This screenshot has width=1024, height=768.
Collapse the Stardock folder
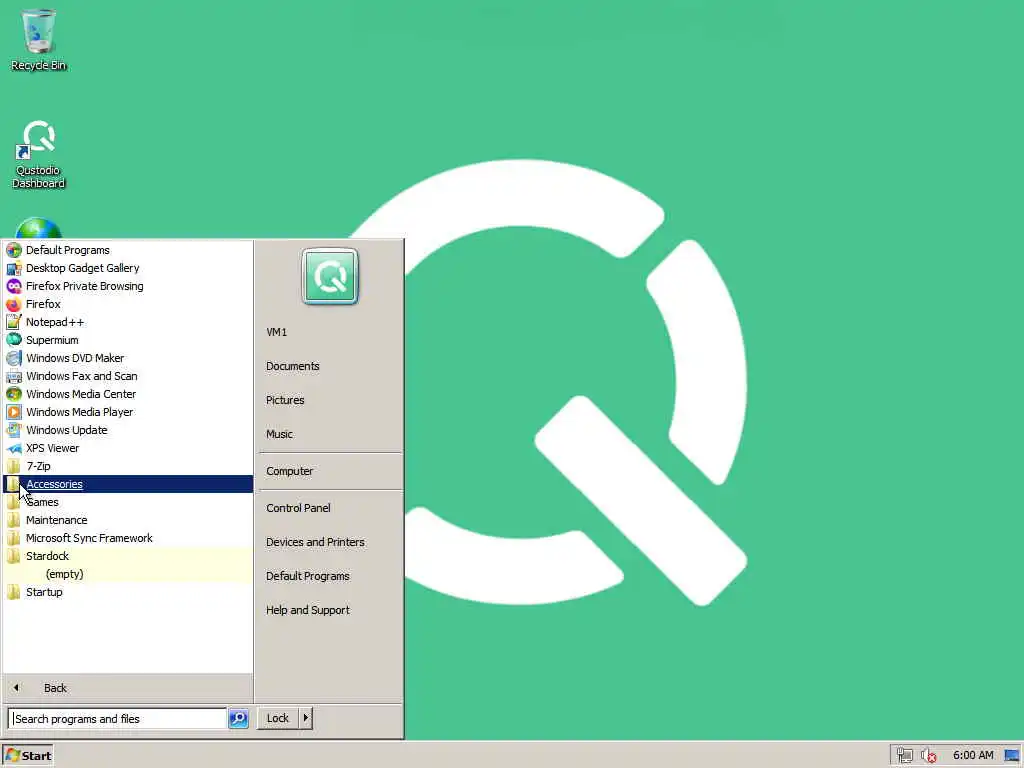coord(128,556)
